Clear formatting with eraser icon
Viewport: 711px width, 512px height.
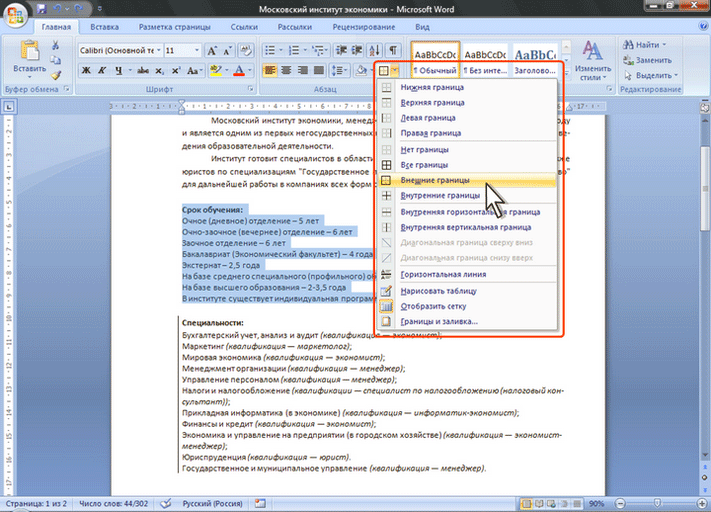[246, 50]
